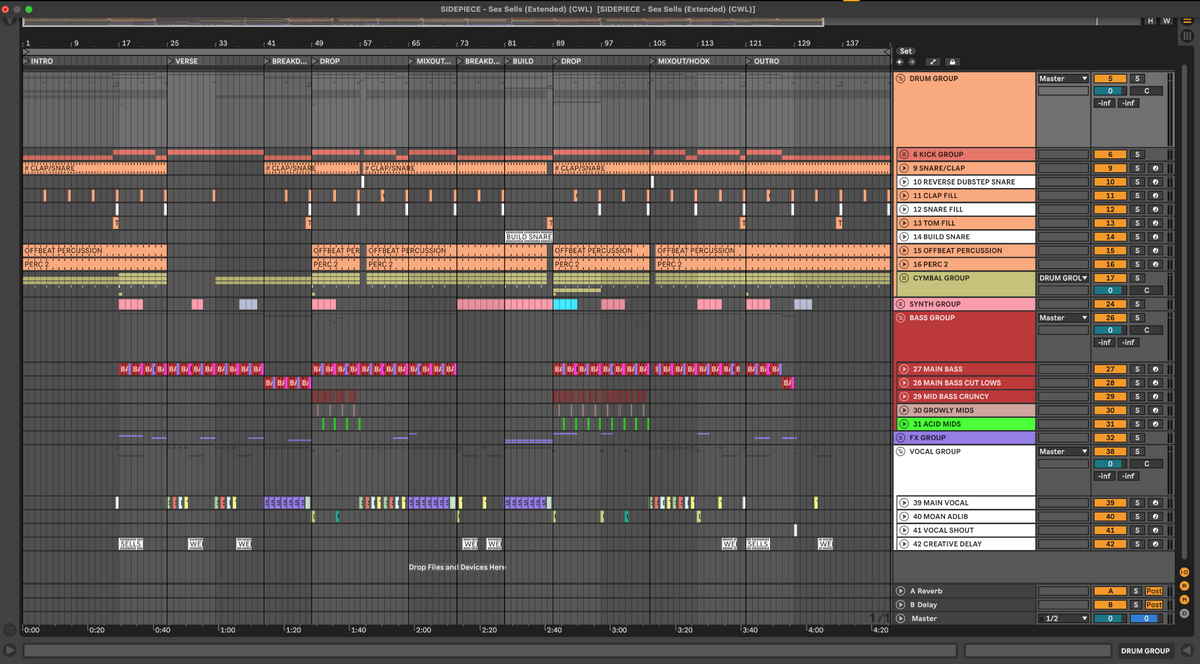Screen dimensions: 1200x664
Task: Open the BASS GROUP output routing dropdown
Action: [x=1062, y=318]
